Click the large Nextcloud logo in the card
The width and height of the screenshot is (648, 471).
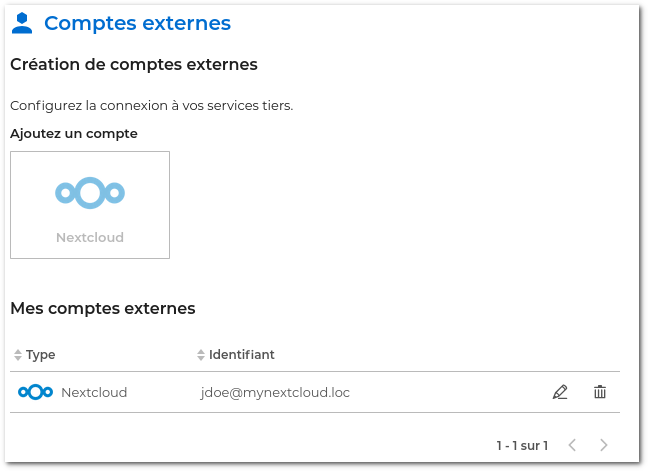click(90, 192)
